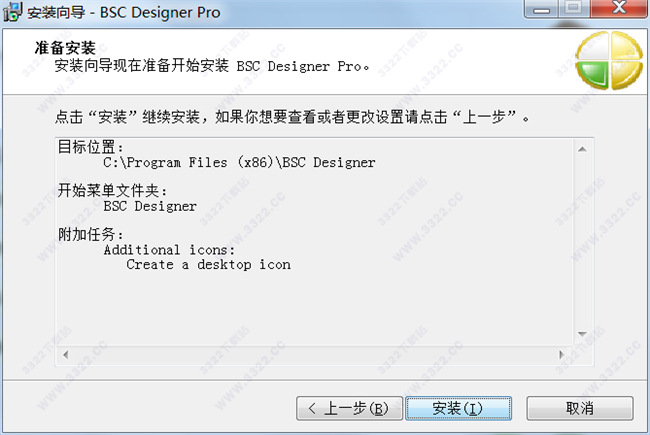Click the disabled maximize button
The width and height of the screenshot is (650, 435).
[573, 10]
